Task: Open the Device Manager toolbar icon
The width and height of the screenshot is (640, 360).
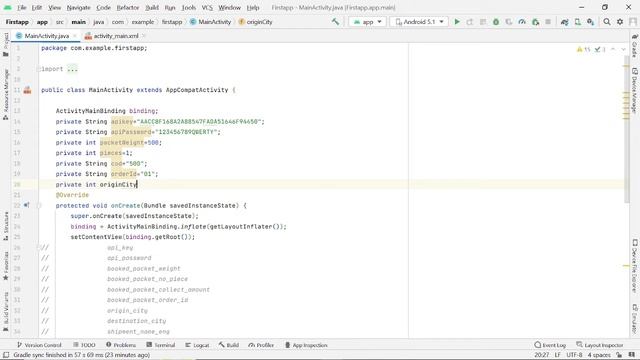Action: pyautogui.click(x=578, y=22)
